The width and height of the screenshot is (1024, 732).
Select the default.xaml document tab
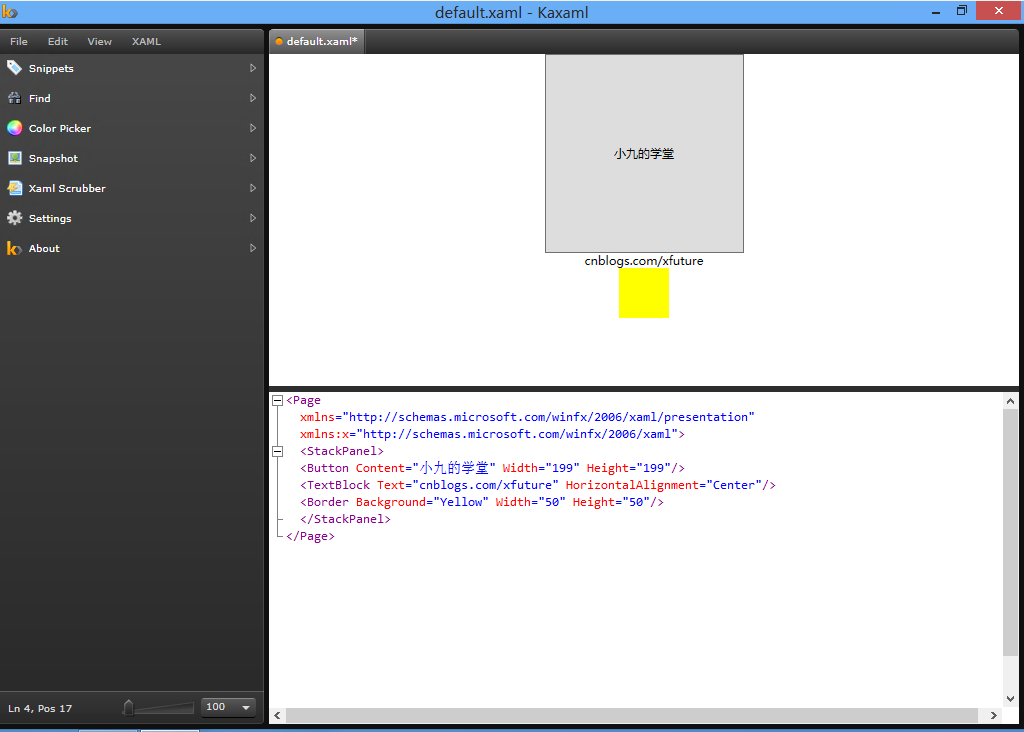[317, 41]
